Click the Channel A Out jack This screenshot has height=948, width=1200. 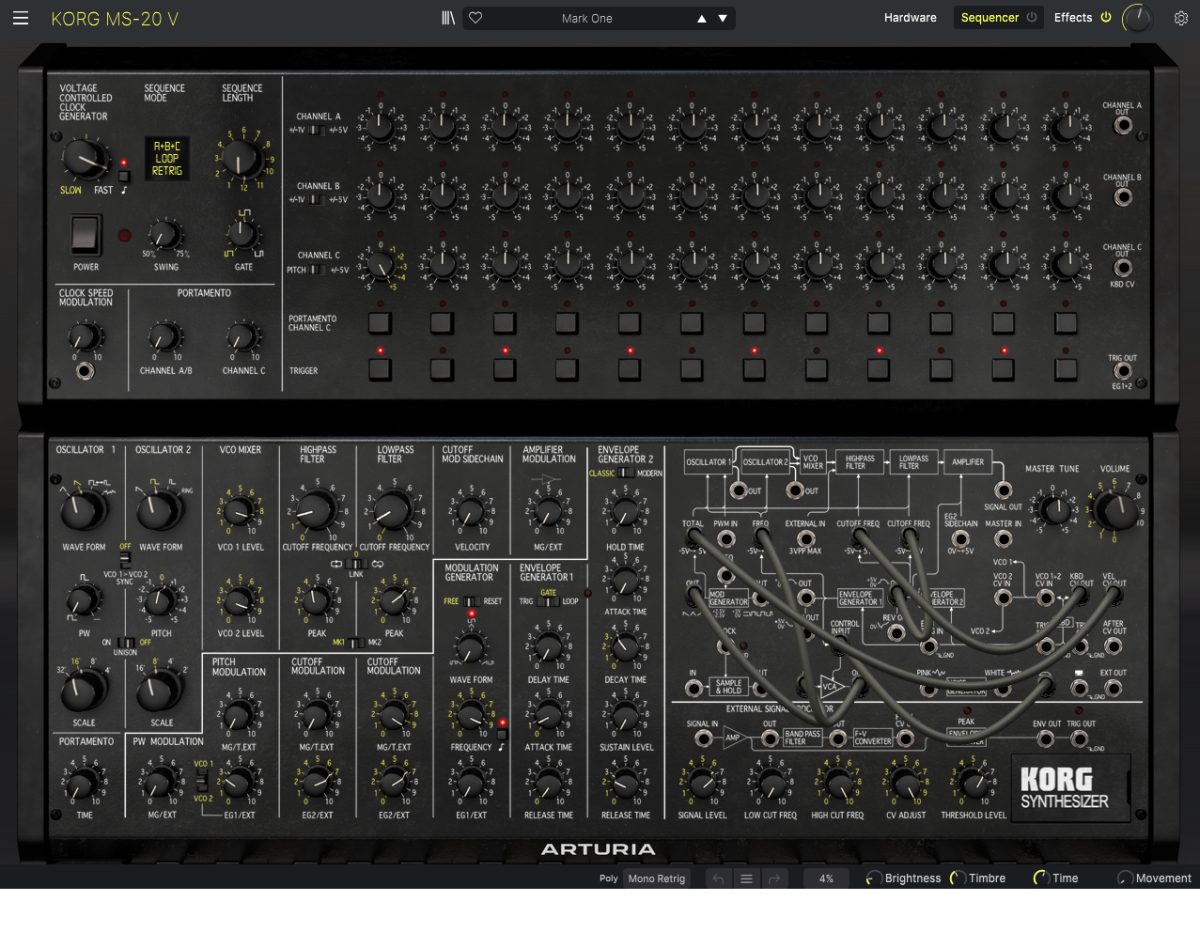pyautogui.click(x=1123, y=127)
